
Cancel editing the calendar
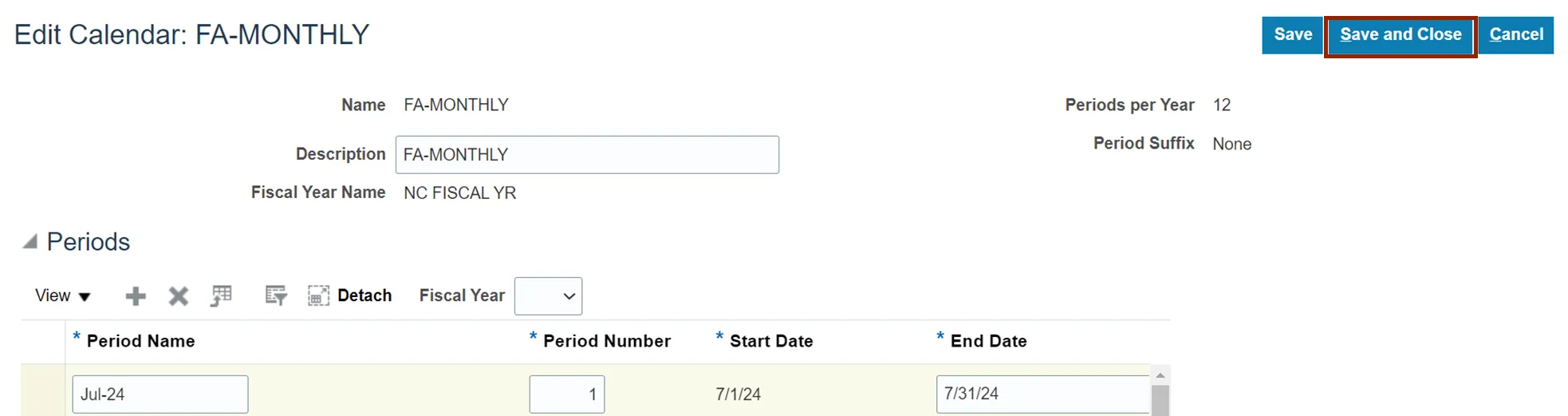pyautogui.click(x=1516, y=35)
